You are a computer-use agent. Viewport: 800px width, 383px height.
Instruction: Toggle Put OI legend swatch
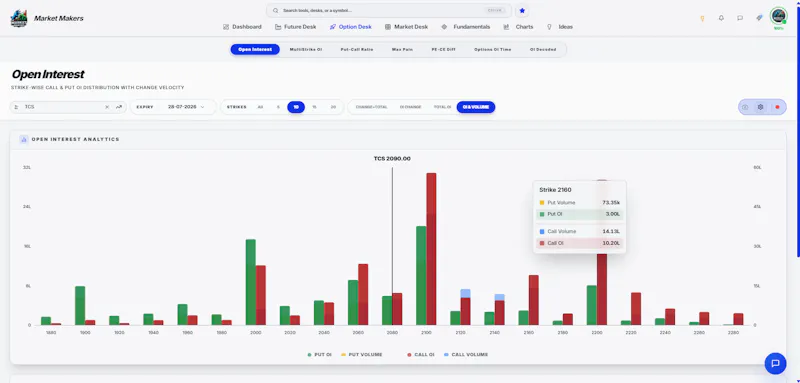[x=309, y=354]
